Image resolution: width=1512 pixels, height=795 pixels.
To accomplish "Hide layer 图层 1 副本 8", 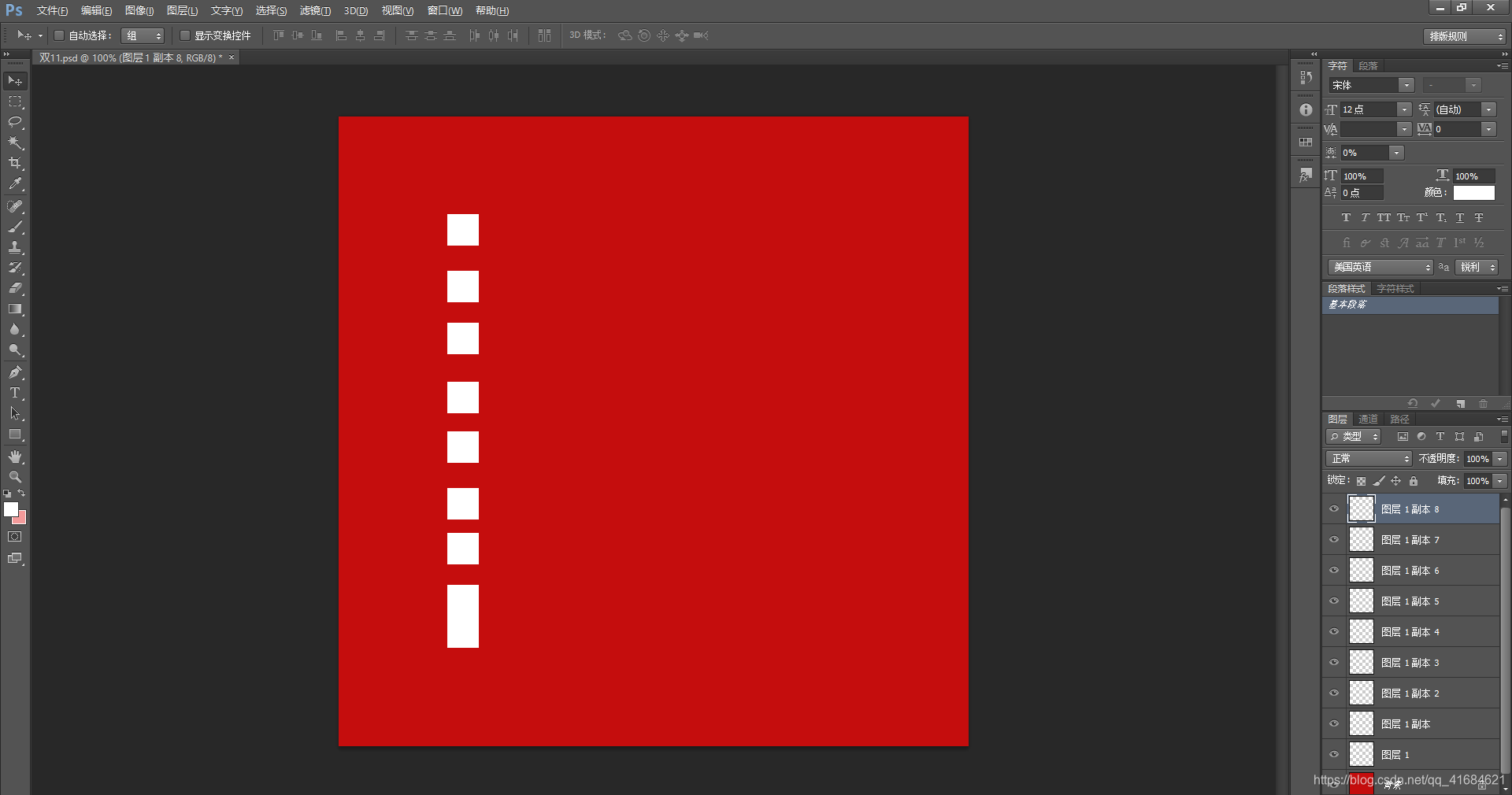I will 1334,509.
